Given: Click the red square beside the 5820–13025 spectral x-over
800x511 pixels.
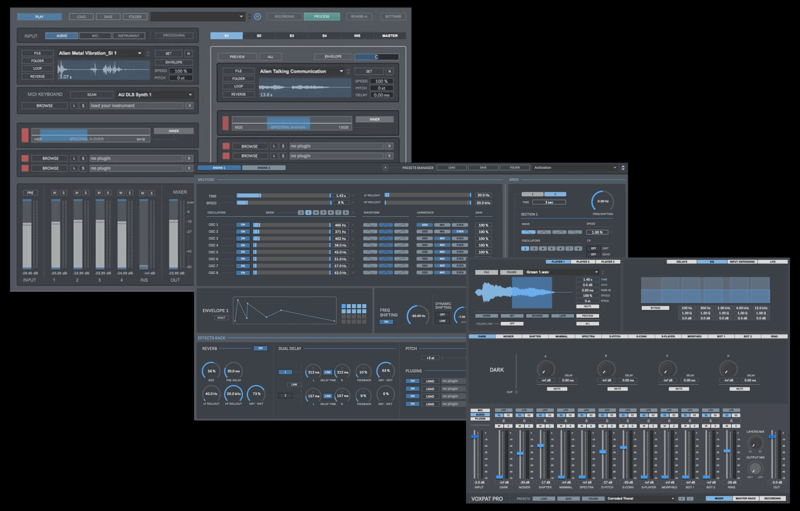Looking at the screenshot, I should (x=226, y=123).
